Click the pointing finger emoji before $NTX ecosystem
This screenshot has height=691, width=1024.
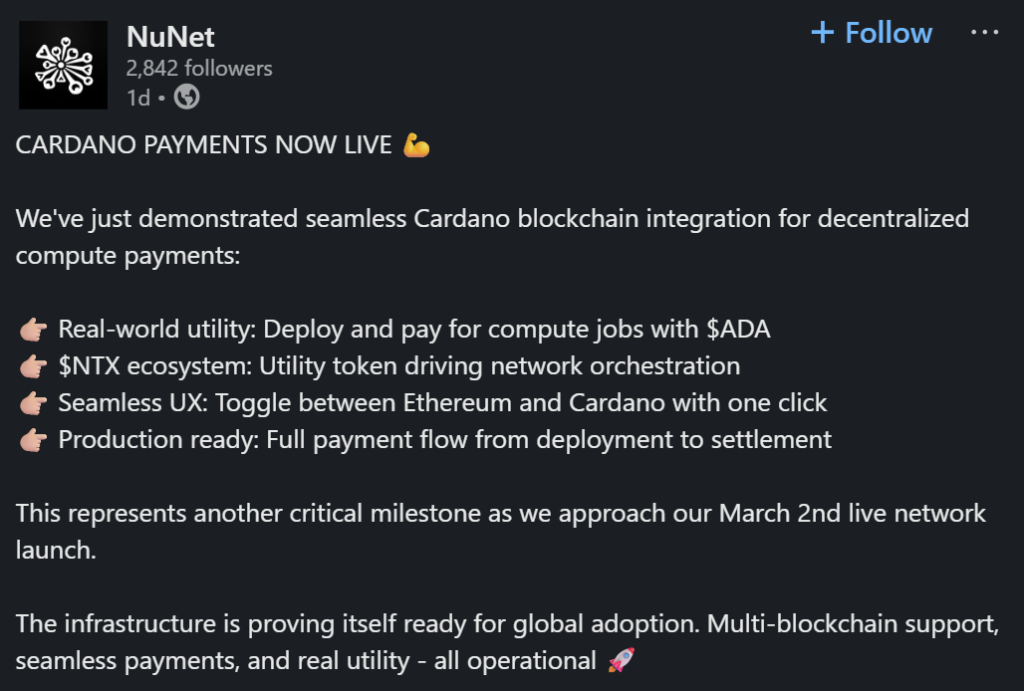(34, 365)
